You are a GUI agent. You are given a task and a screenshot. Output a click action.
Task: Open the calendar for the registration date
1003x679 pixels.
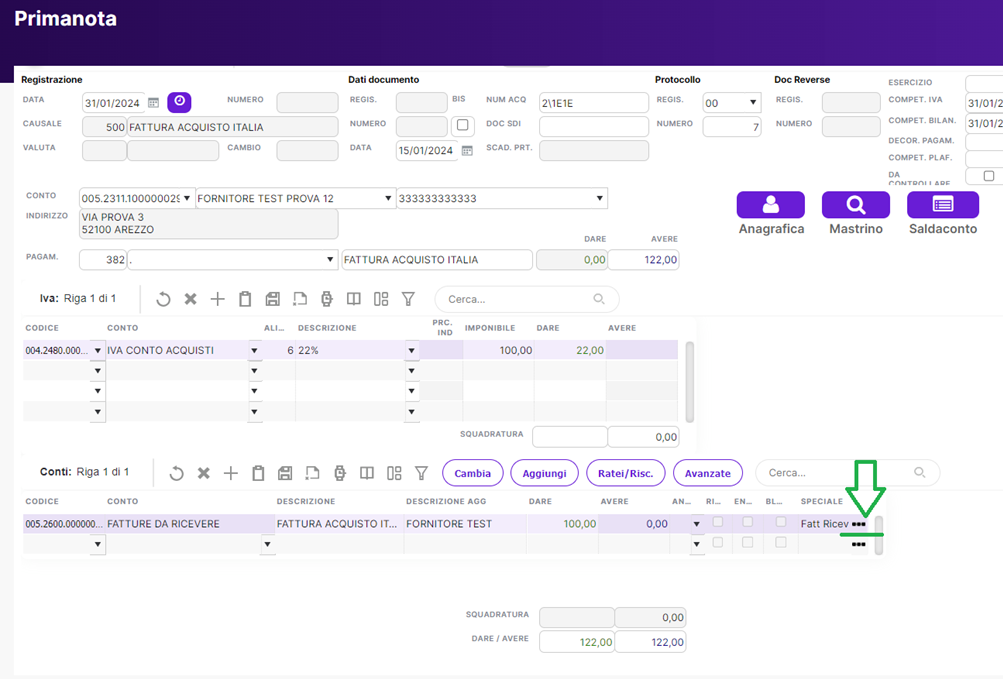[154, 102]
